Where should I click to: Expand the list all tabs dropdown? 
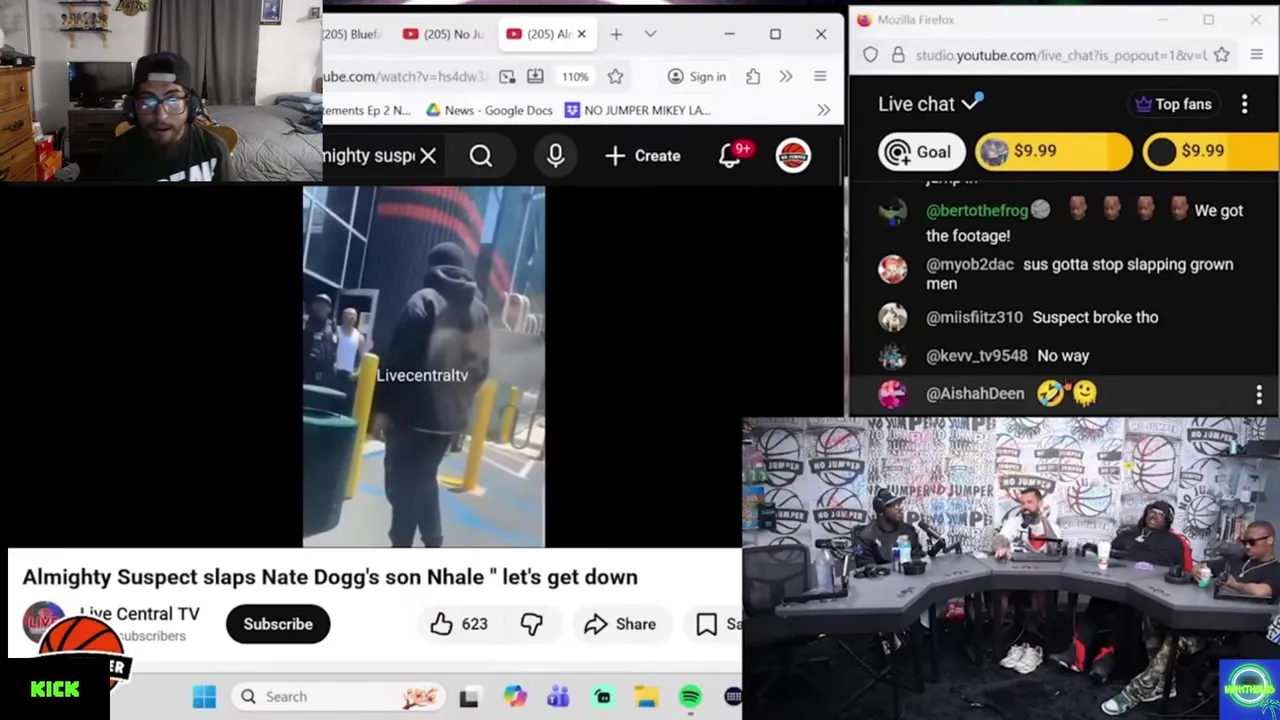650,34
